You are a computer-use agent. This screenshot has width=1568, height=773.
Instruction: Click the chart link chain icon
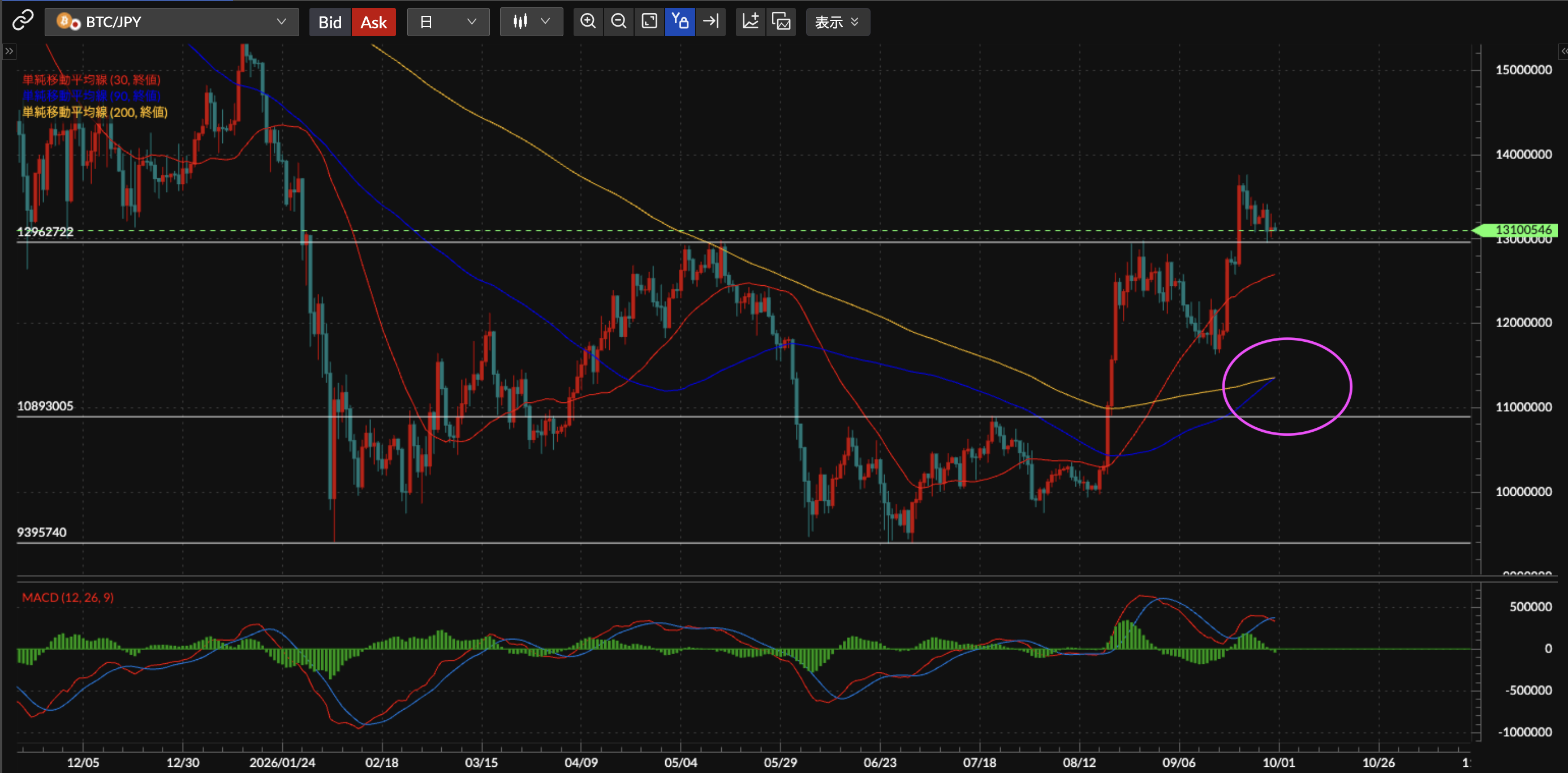pyautogui.click(x=23, y=21)
